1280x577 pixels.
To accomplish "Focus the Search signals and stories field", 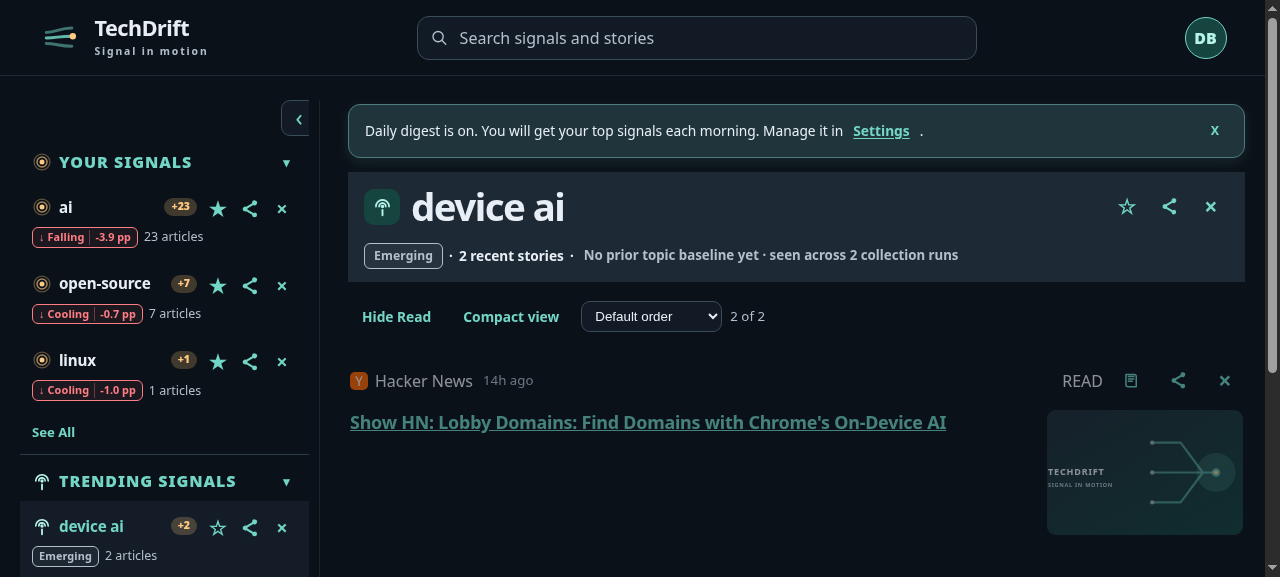I will click(x=697, y=38).
